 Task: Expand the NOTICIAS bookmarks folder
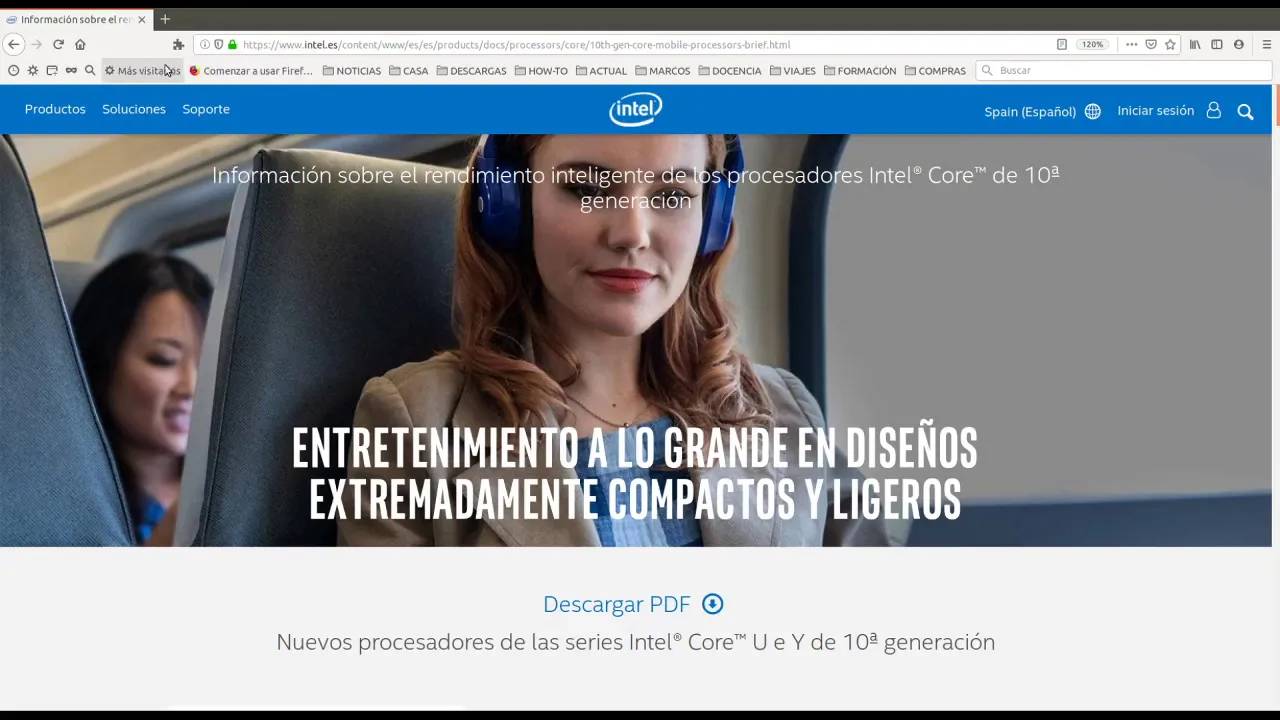(x=352, y=71)
